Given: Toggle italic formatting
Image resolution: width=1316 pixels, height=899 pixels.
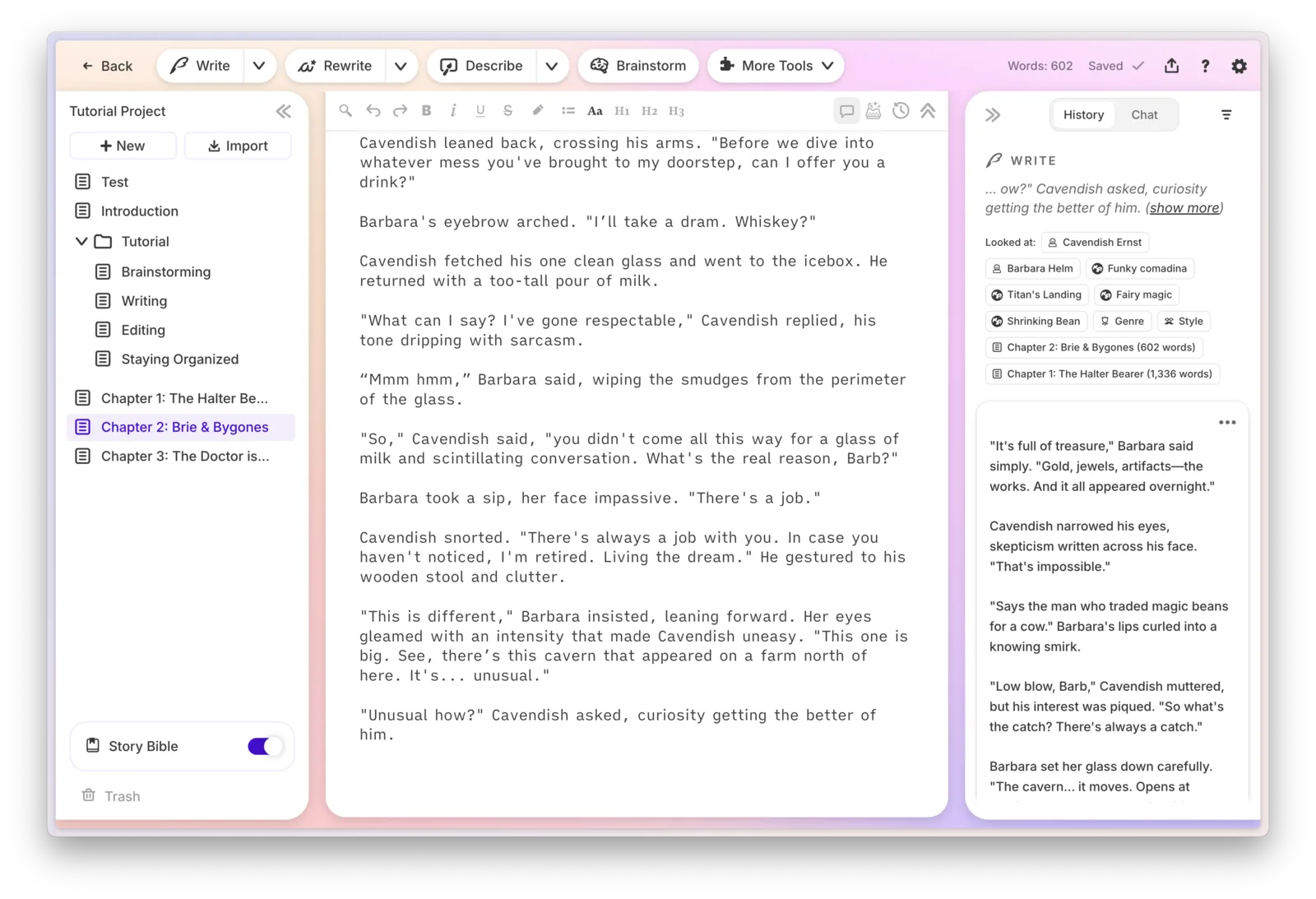Looking at the screenshot, I should pyautogui.click(x=453, y=111).
